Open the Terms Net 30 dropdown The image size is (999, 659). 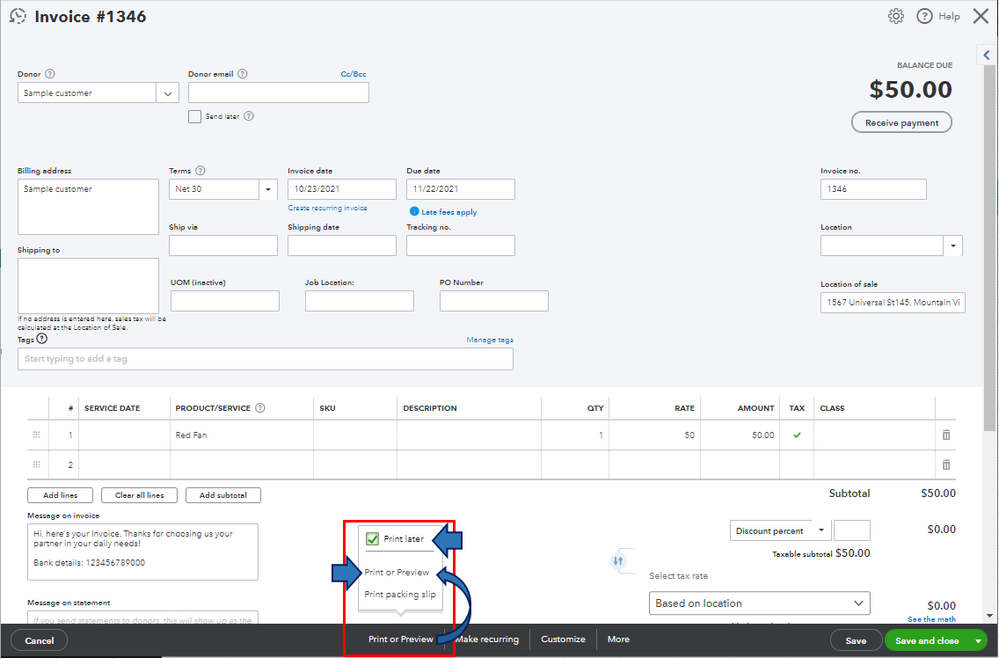(268, 189)
